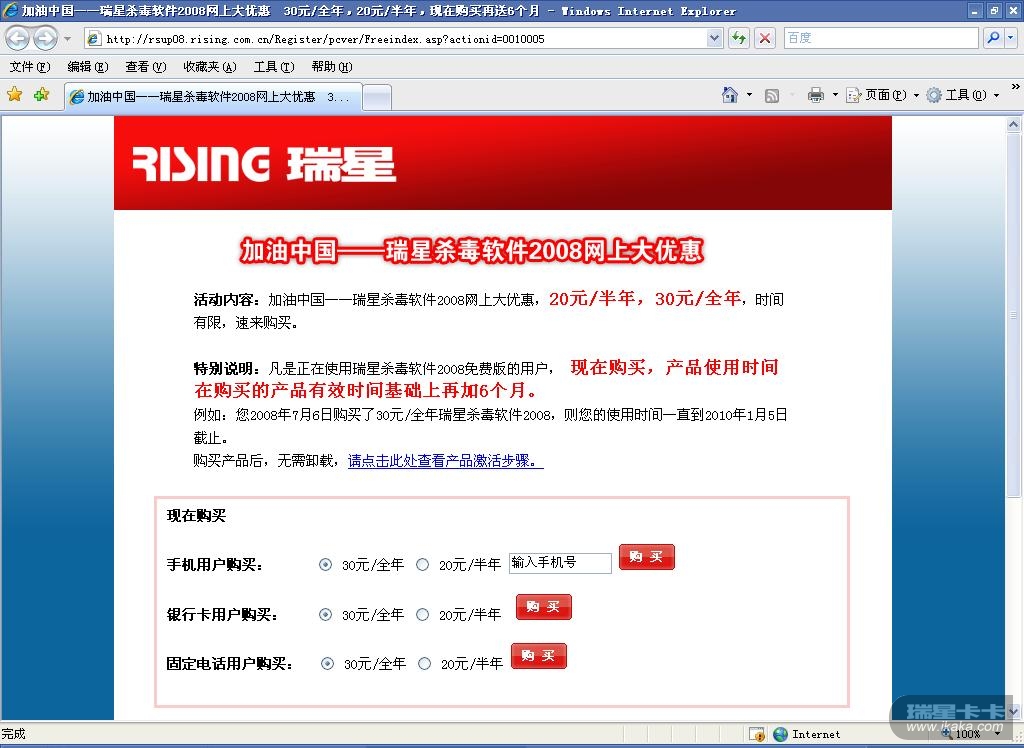The width and height of the screenshot is (1024, 748).
Task: Click the Print printer icon
Action: (816, 95)
